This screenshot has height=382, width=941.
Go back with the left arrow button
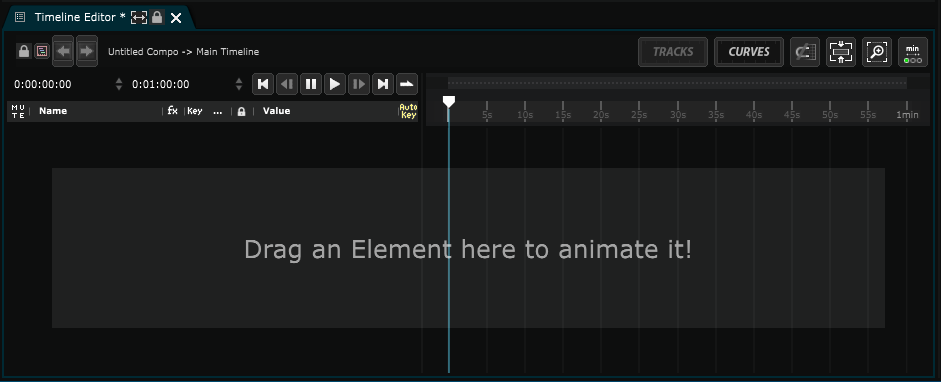63,52
